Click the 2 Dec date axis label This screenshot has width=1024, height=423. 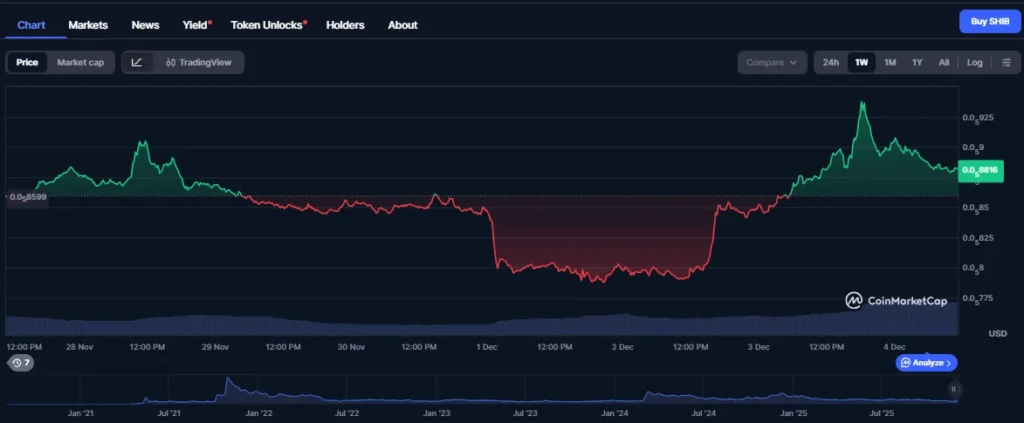click(x=622, y=347)
